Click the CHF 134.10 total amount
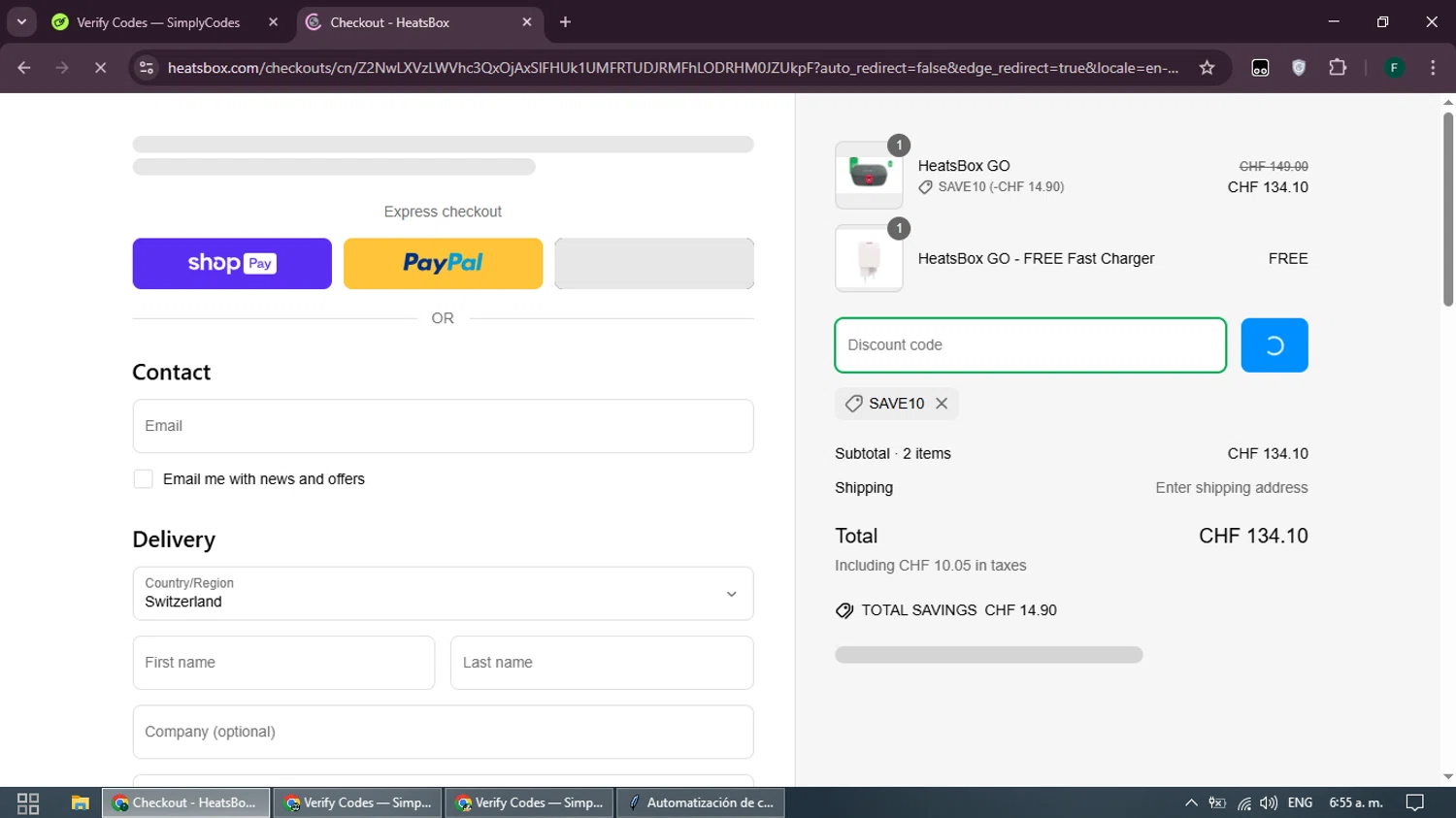1456x818 pixels. (x=1253, y=537)
